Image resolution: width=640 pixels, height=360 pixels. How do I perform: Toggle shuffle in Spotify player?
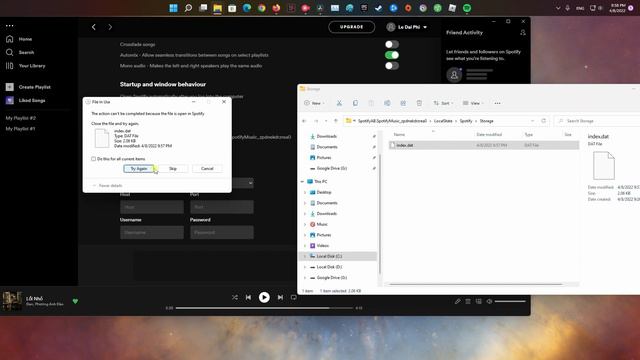click(x=235, y=298)
